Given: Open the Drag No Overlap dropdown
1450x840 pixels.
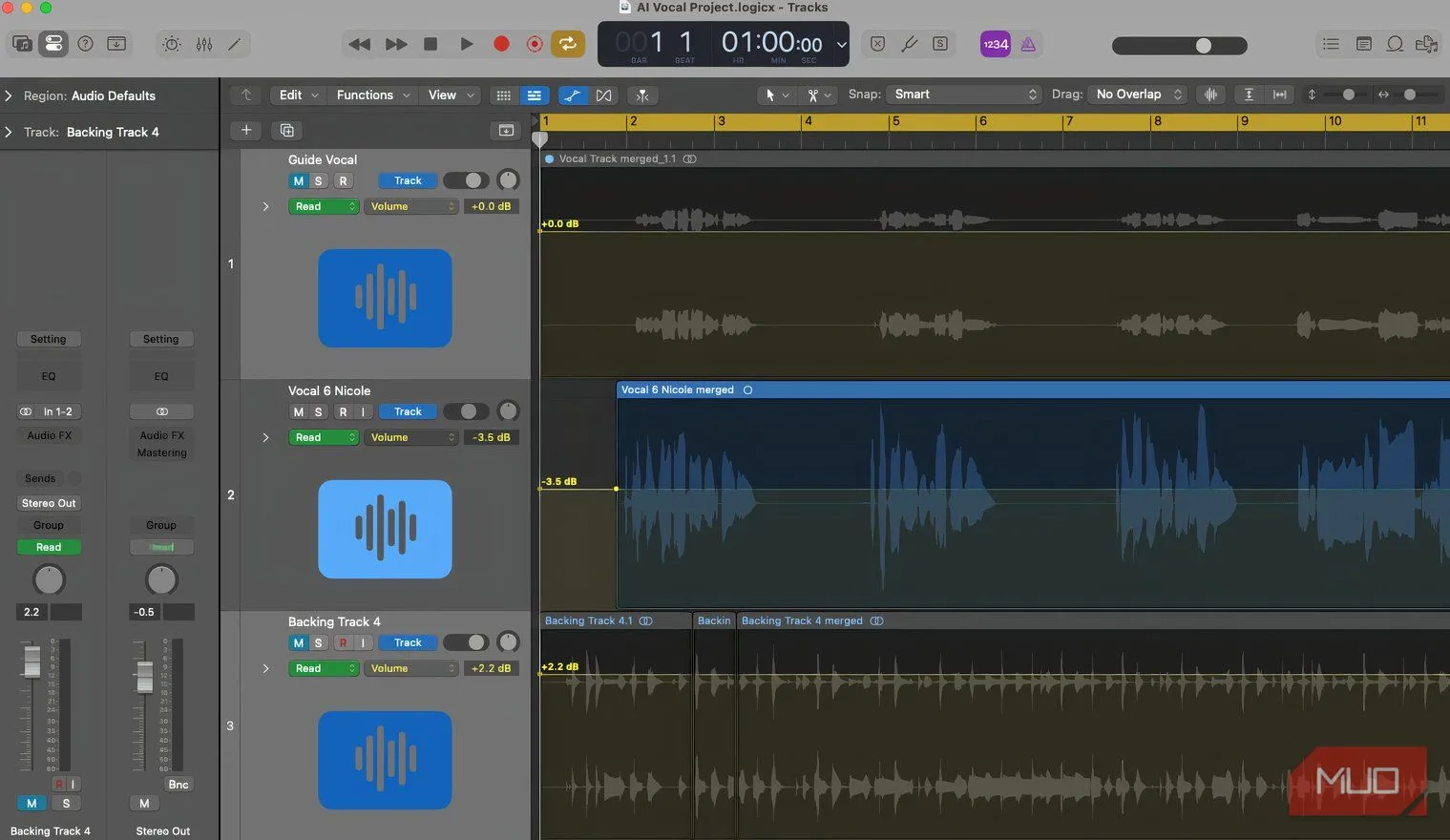Looking at the screenshot, I should pyautogui.click(x=1138, y=94).
